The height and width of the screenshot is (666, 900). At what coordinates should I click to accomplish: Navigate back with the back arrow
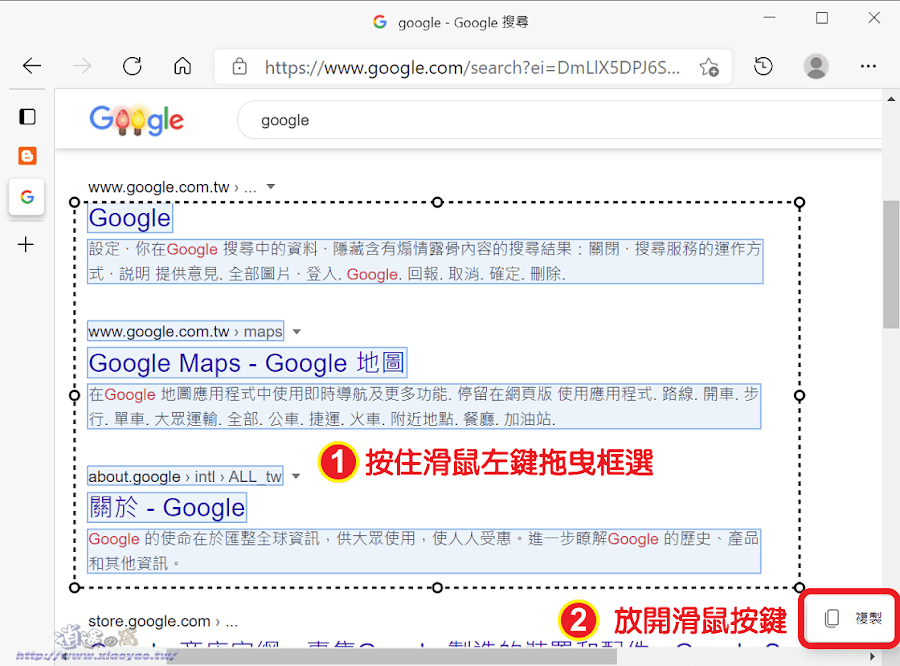[31, 66]
